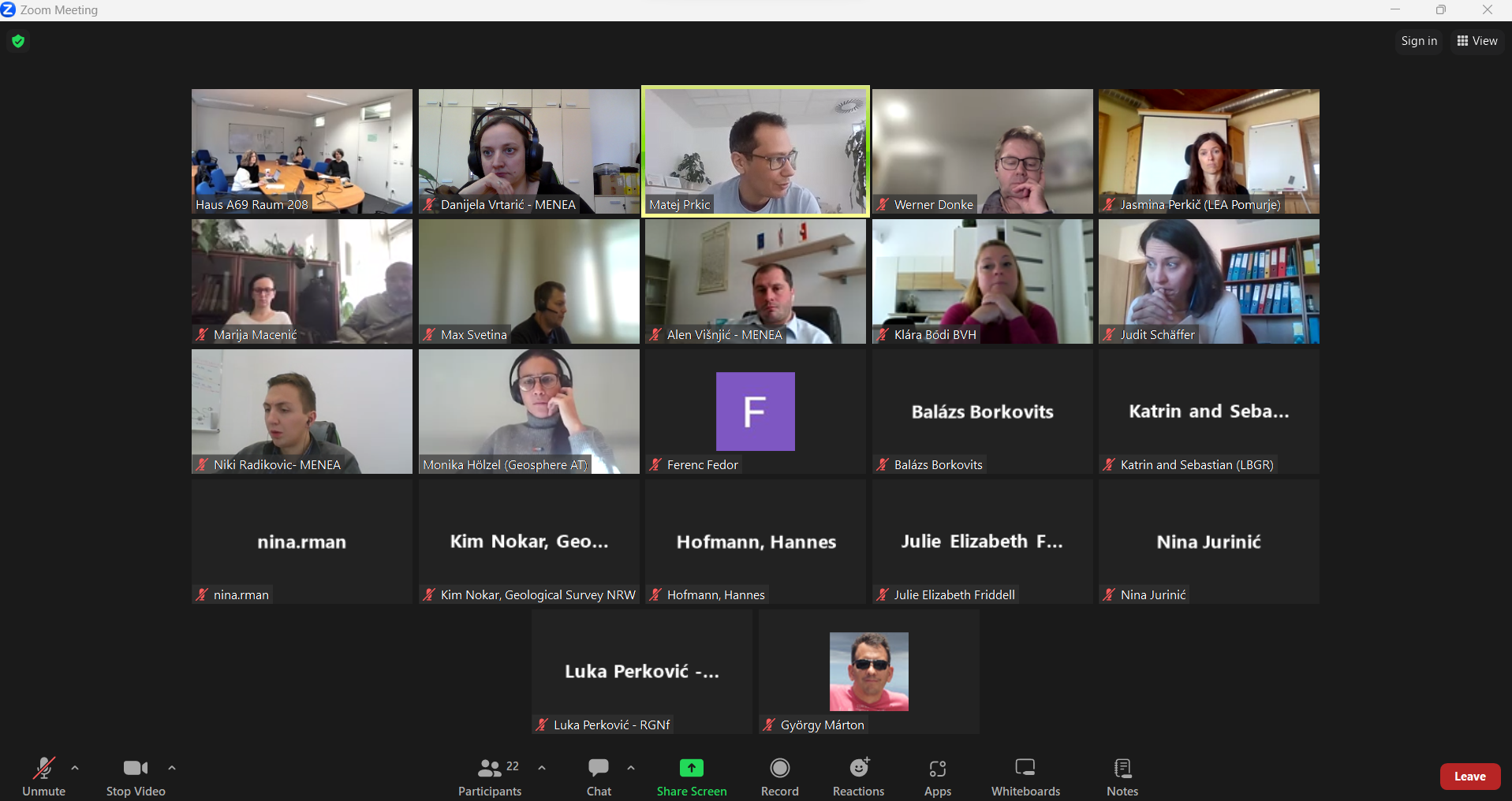This screenshot has height=801, width=1512.
Task: Unmute the microphone
Action: click(44, 777)
